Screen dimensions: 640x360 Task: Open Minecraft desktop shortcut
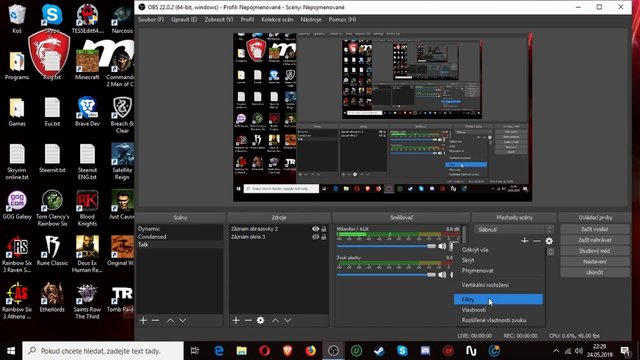(x=87, y=65)
